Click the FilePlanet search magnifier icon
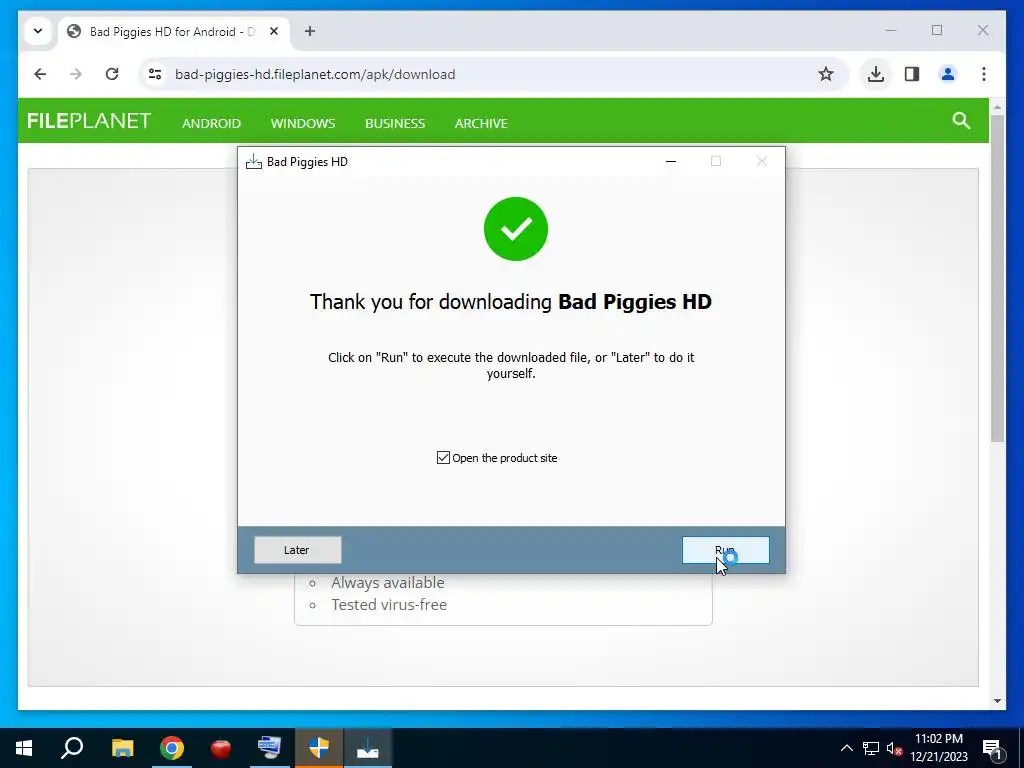The image size is (1024, 768). (961, 120)
